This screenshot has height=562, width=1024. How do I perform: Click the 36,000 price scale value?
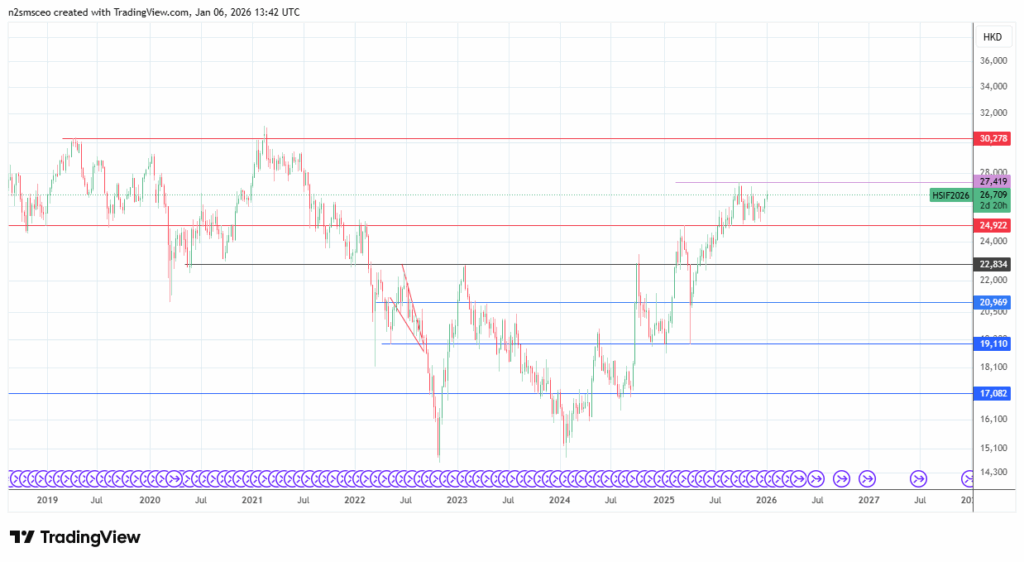click(993, 61)
